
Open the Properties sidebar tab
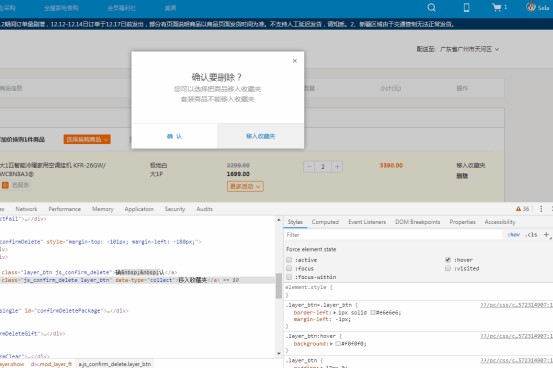click(462, 222)
